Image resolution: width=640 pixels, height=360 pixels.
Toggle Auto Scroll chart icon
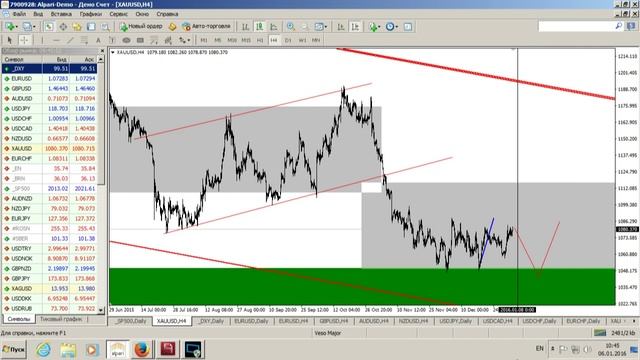[341, 27]
